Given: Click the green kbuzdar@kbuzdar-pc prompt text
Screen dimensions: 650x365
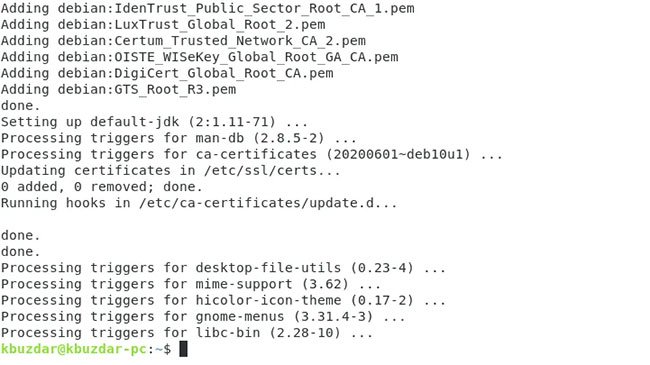Looking at the screenshot, I should tap(74, 349).
